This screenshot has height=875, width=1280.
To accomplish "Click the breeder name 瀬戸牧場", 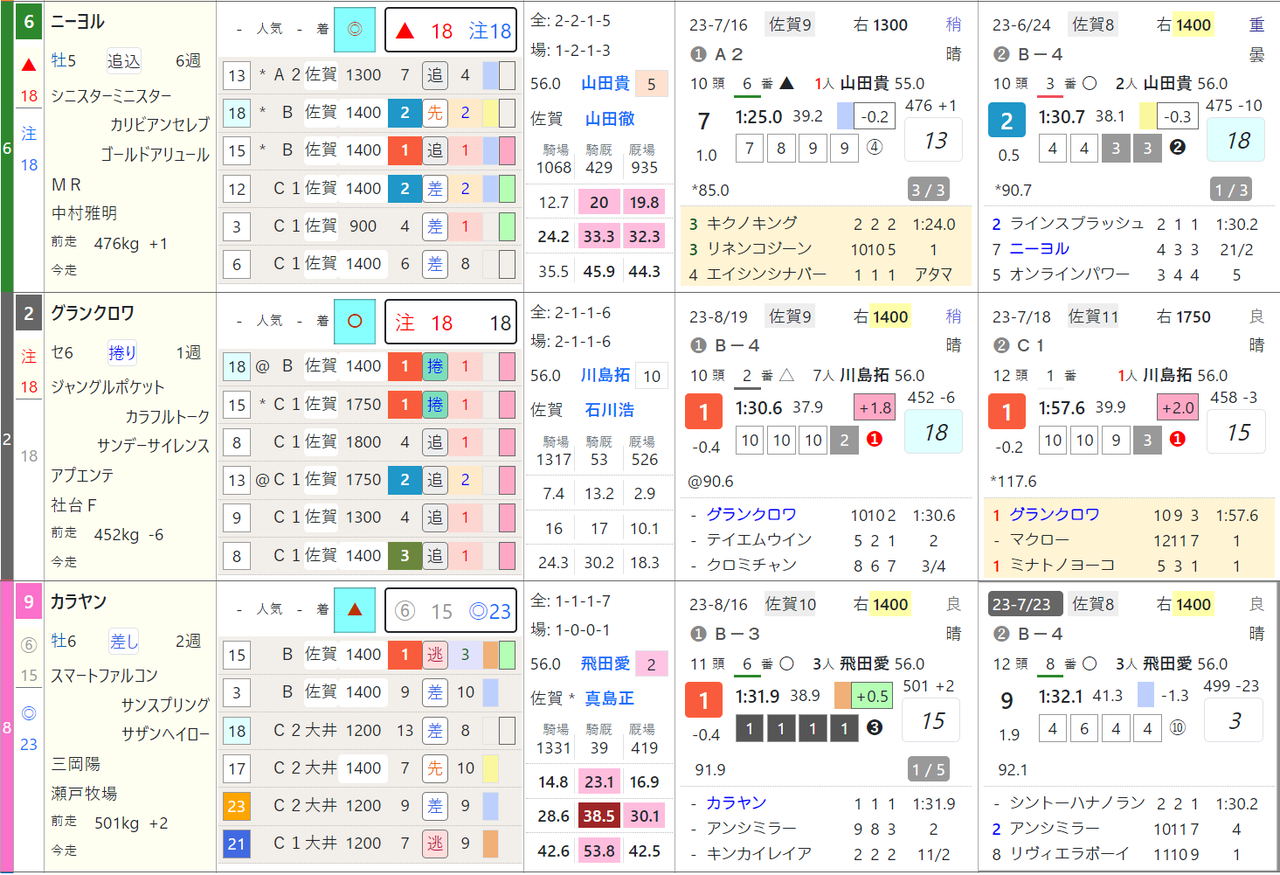I will tap(85, 793).
